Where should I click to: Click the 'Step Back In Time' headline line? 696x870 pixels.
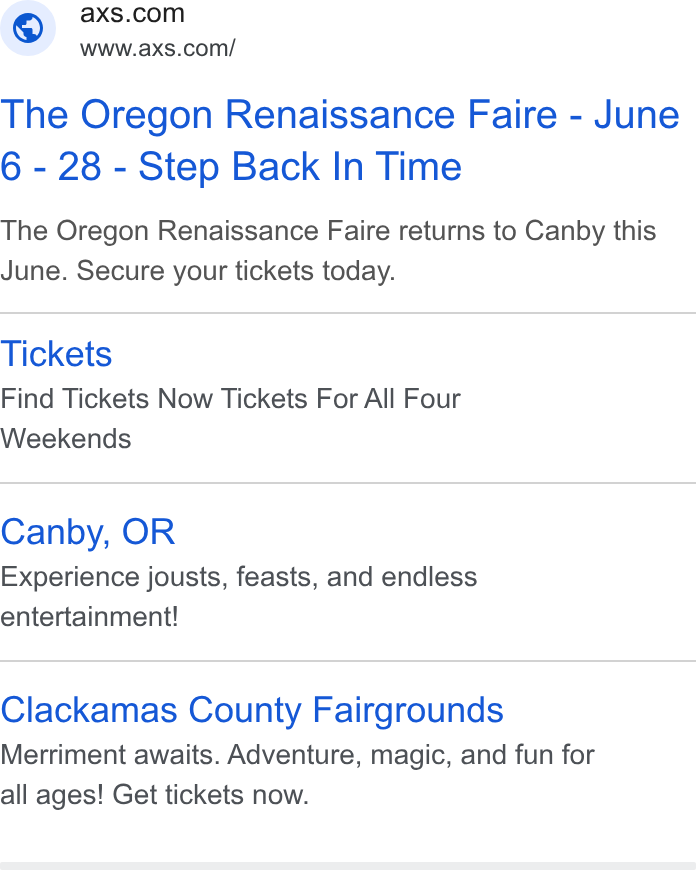tap(300, 166)
